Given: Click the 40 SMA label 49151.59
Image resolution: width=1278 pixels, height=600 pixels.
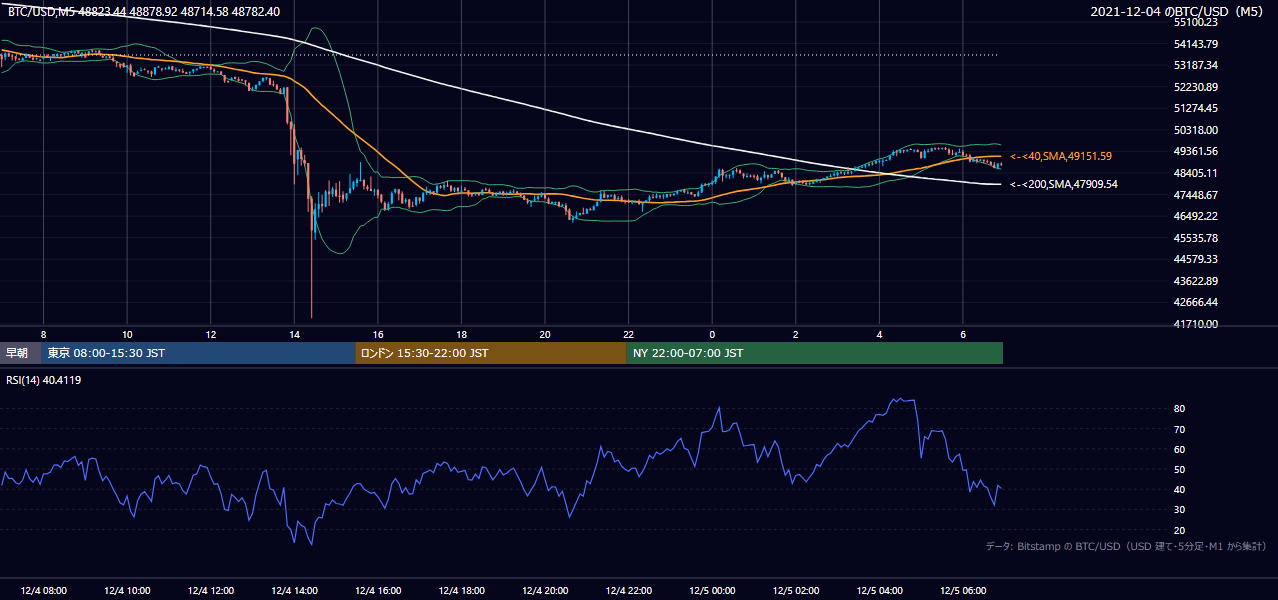Looking at the screenshot, I should (1060, 156).
